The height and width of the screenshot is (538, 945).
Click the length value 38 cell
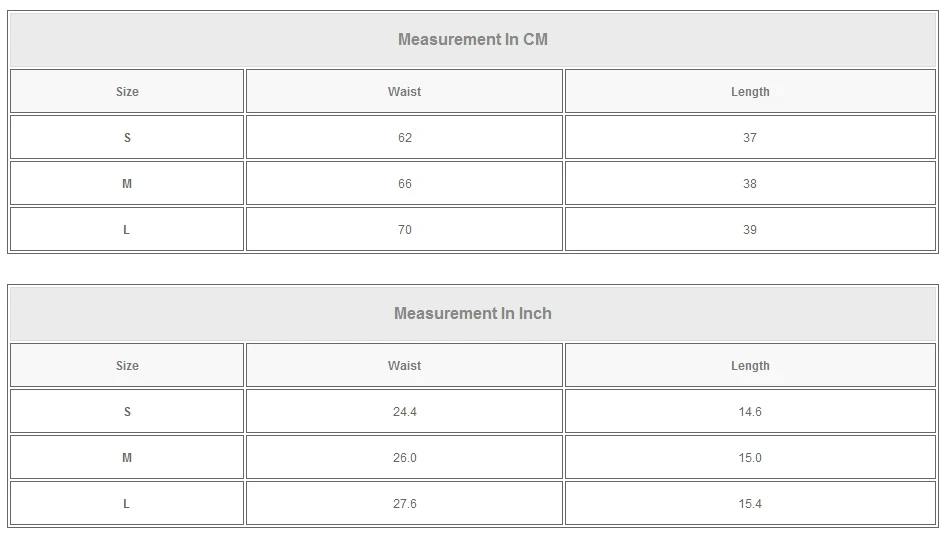click(750, 184)
